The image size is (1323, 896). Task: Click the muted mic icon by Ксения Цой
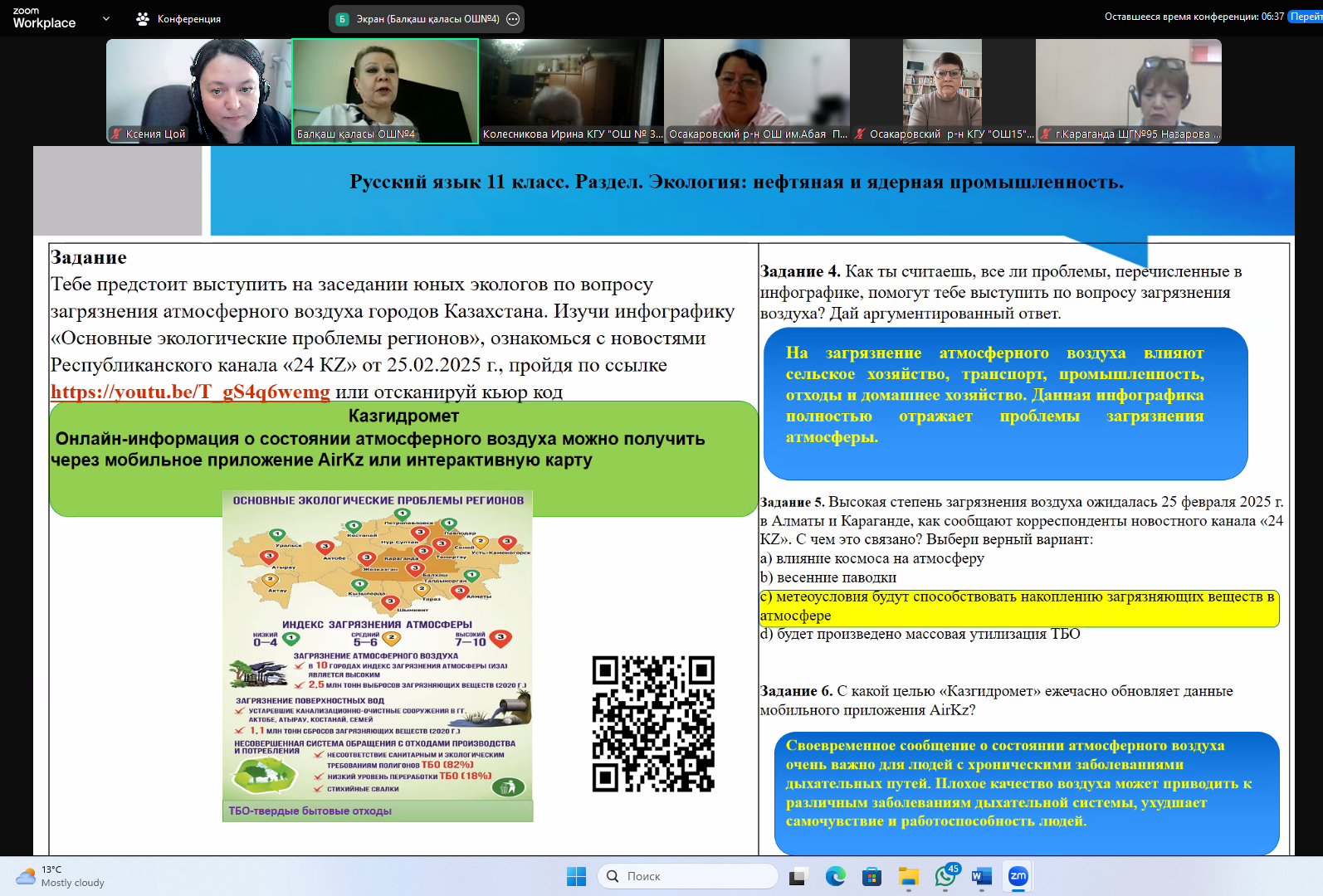(117, 134)
